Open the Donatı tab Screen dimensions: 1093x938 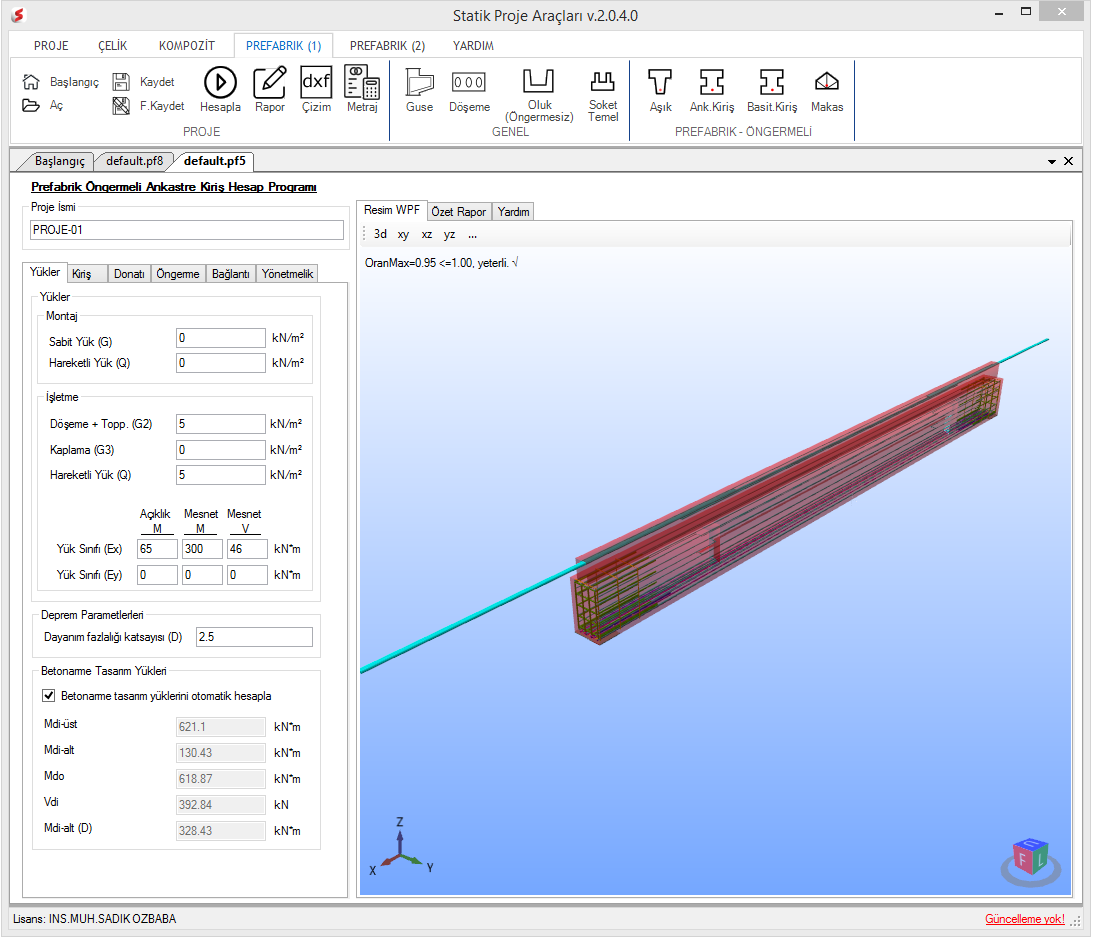[129, 274]
